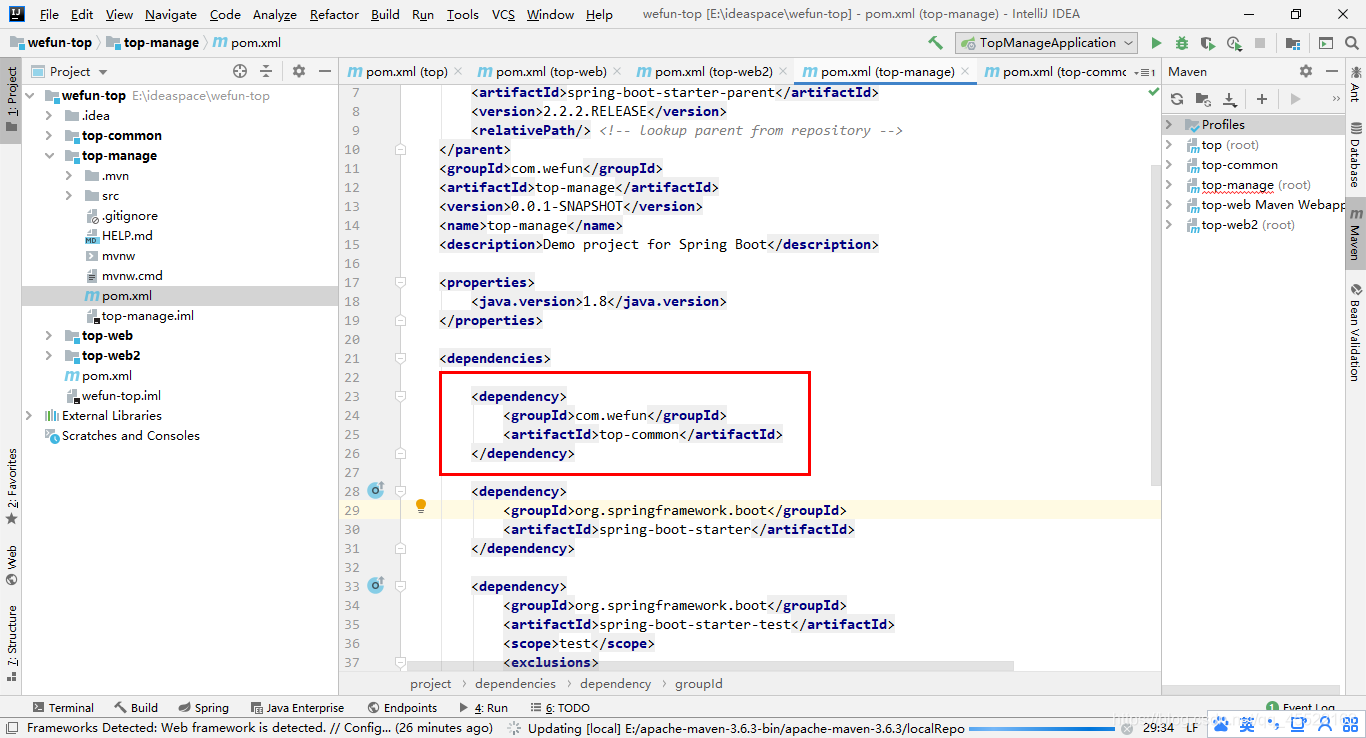This screenshot has width=1366, height=738.
Task: Expand Profiles in Maven panel
Action: click(x=1169, y=125)
